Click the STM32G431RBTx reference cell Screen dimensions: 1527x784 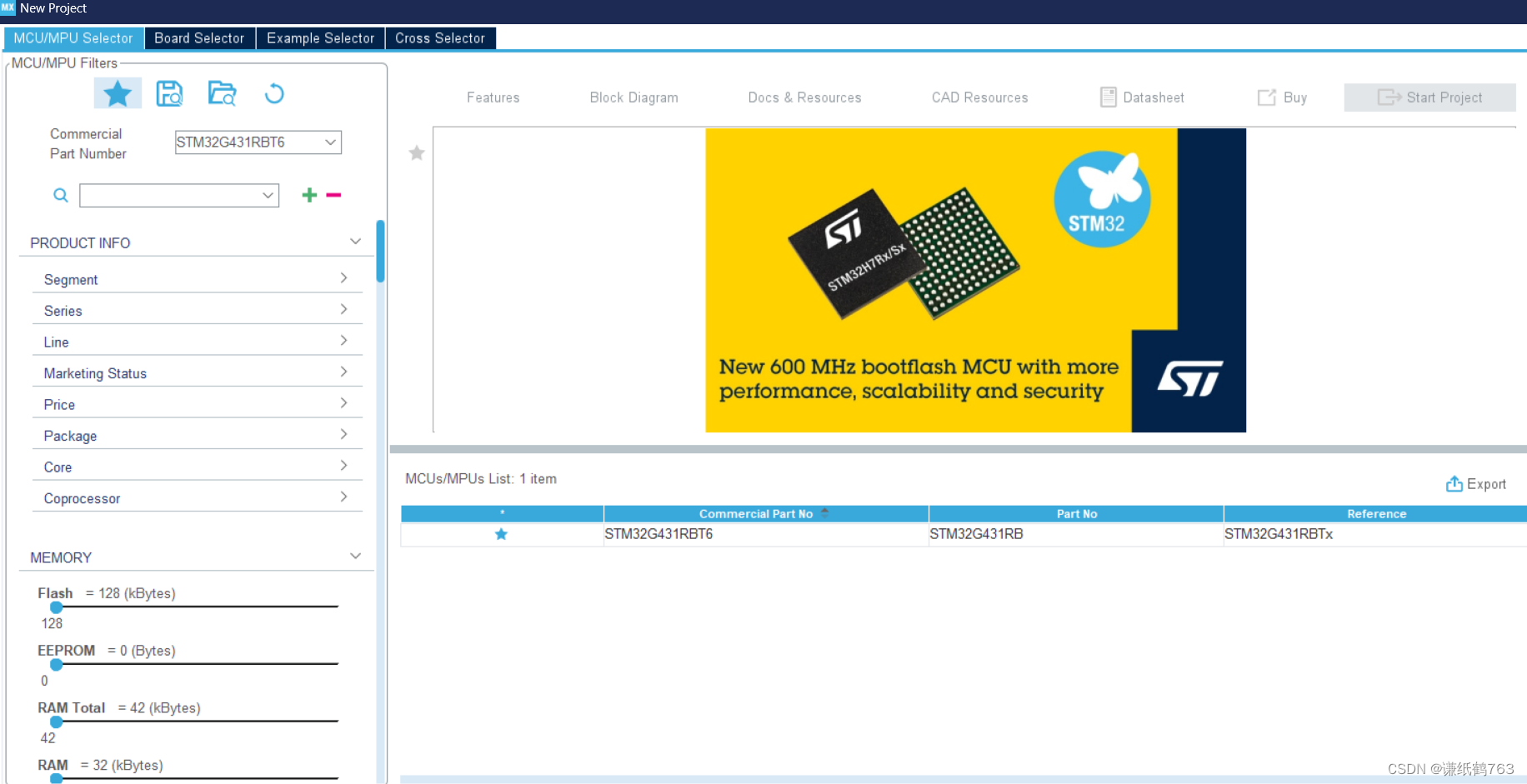(1375, 534)
